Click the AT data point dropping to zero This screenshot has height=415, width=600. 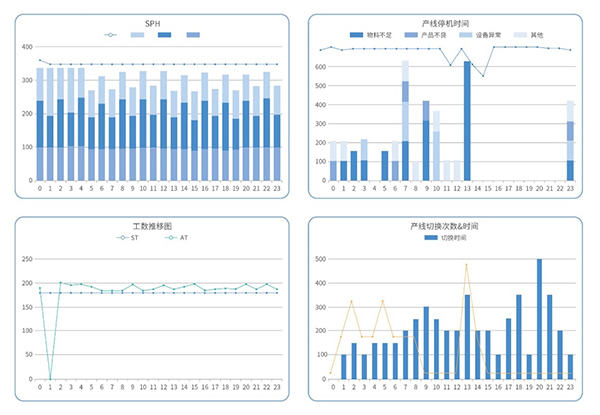50,380
